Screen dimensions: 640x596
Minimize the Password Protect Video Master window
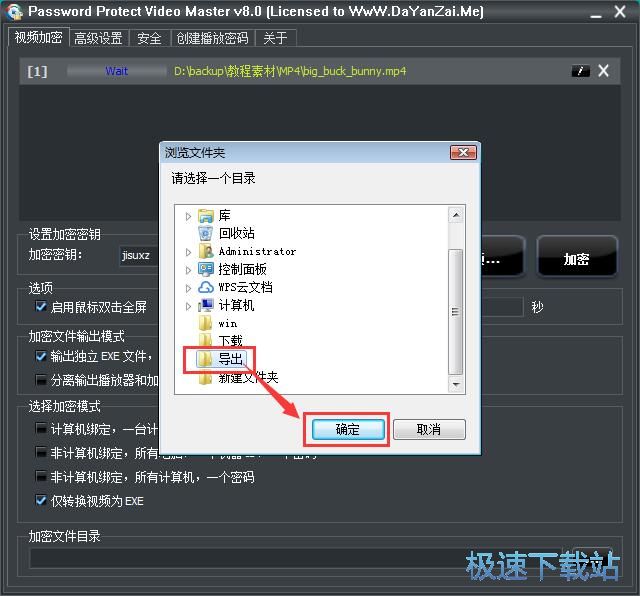click(596, 15)
